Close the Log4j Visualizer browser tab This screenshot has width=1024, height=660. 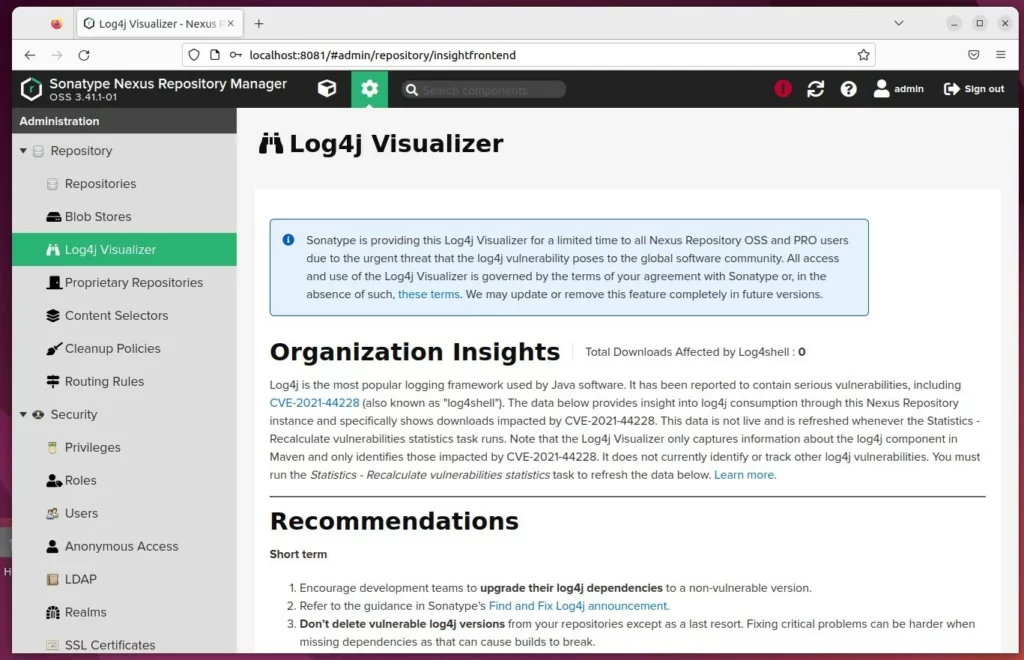231,24
